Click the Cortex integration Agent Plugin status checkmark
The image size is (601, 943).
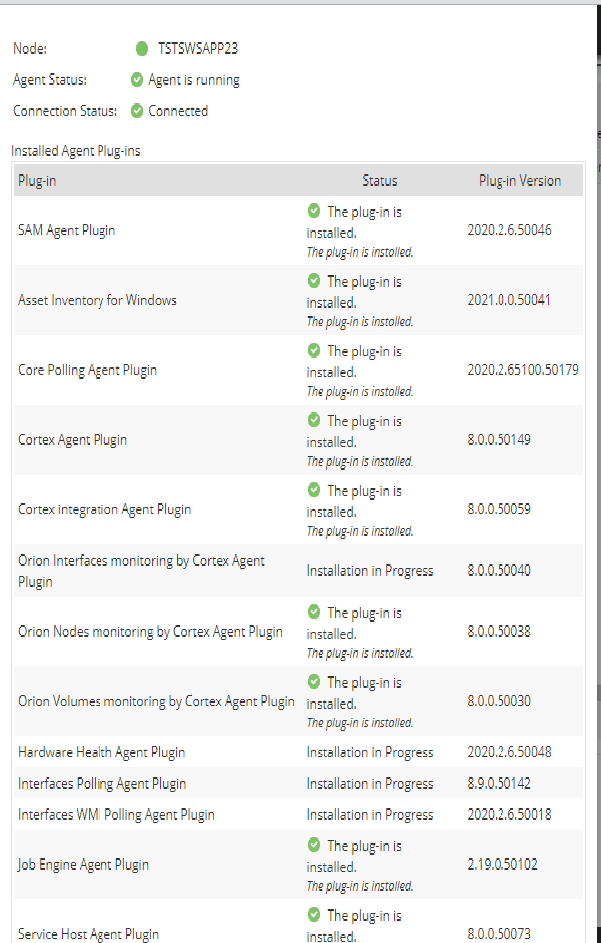tap(314, 490)
